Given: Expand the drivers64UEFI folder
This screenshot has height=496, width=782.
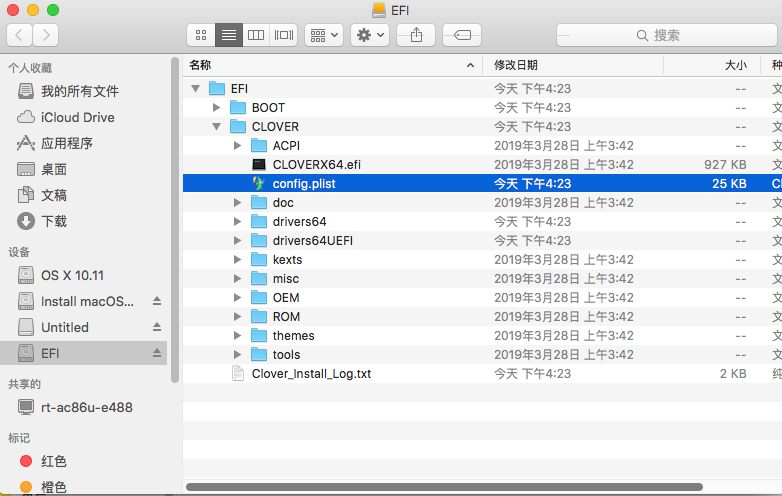Looking at the screenshot, I should coord(237,240).
